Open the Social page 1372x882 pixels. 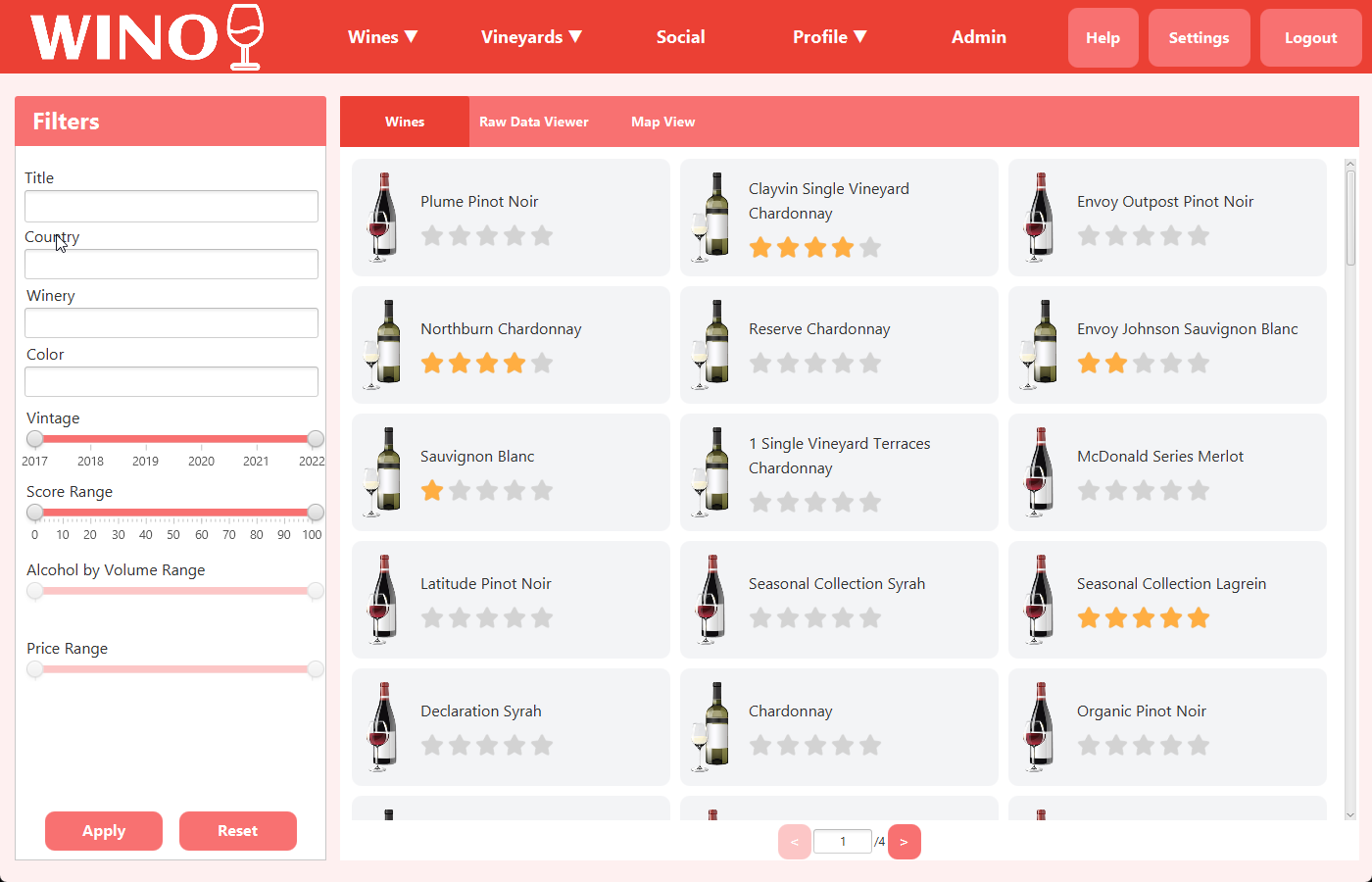click(x=680, y=37)
